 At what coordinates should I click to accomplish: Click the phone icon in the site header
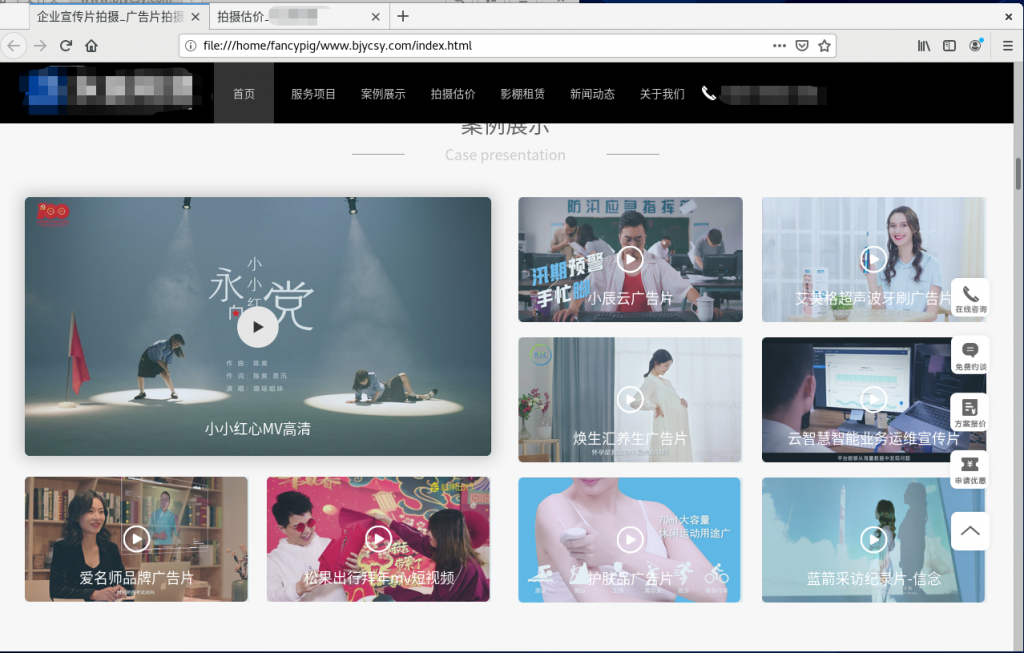(x=709, y=93)
